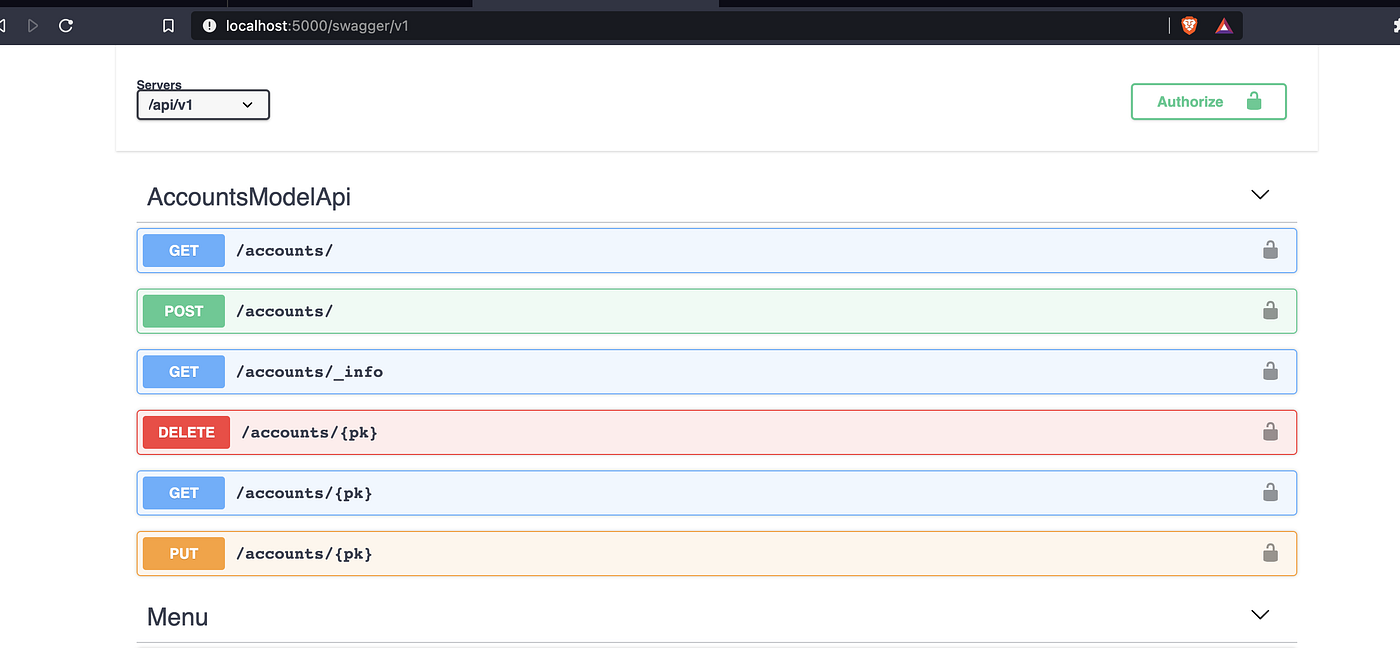Open the Servers /api/v1 dropdown
This screenshot has height=648, width=1400.
[x=203, y=105]
